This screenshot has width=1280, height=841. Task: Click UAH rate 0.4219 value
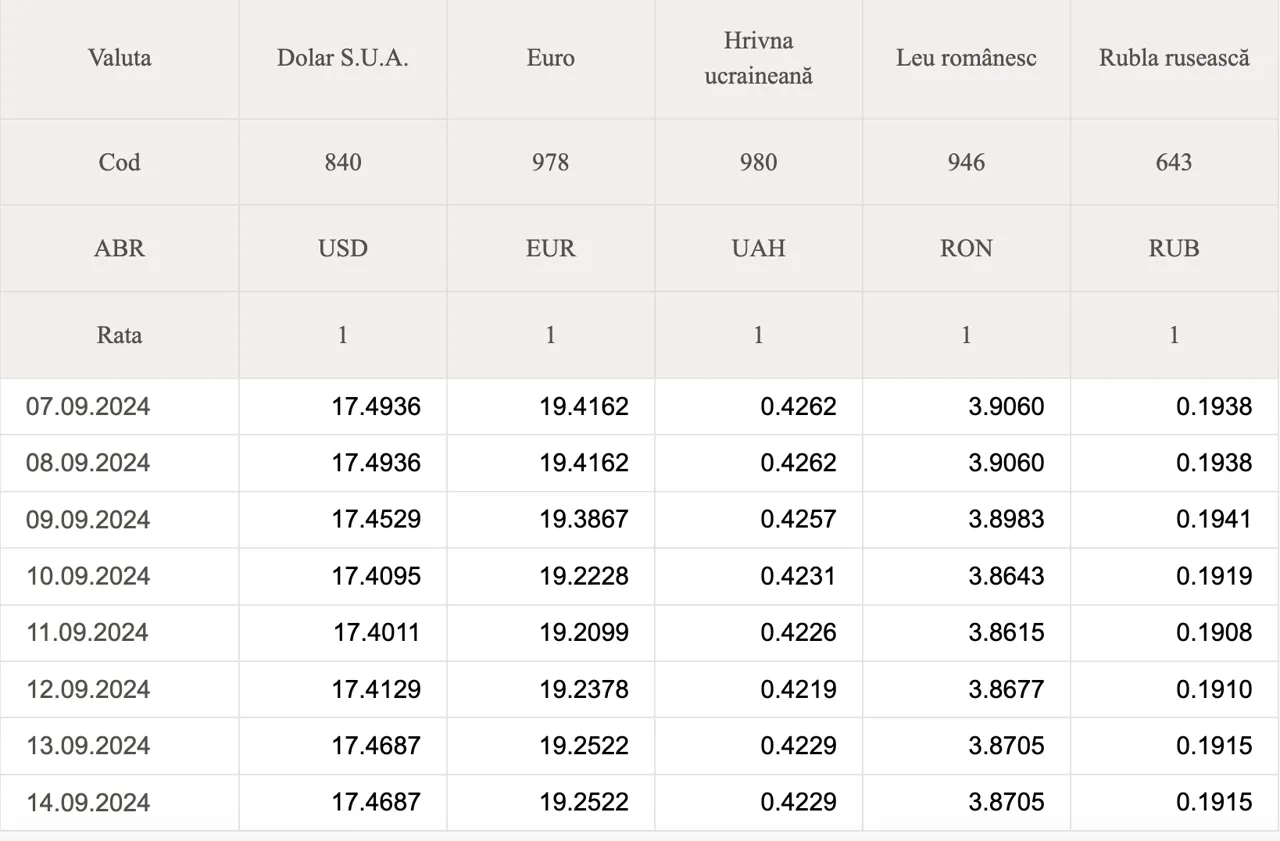[798, 689]
